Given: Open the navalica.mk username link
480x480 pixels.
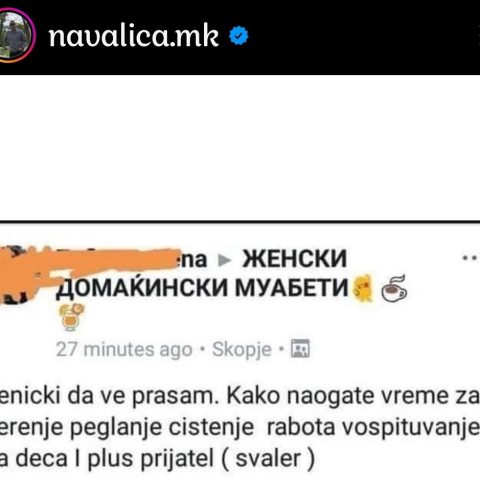Looking at the screenshot, I should (x=134, y=36).
